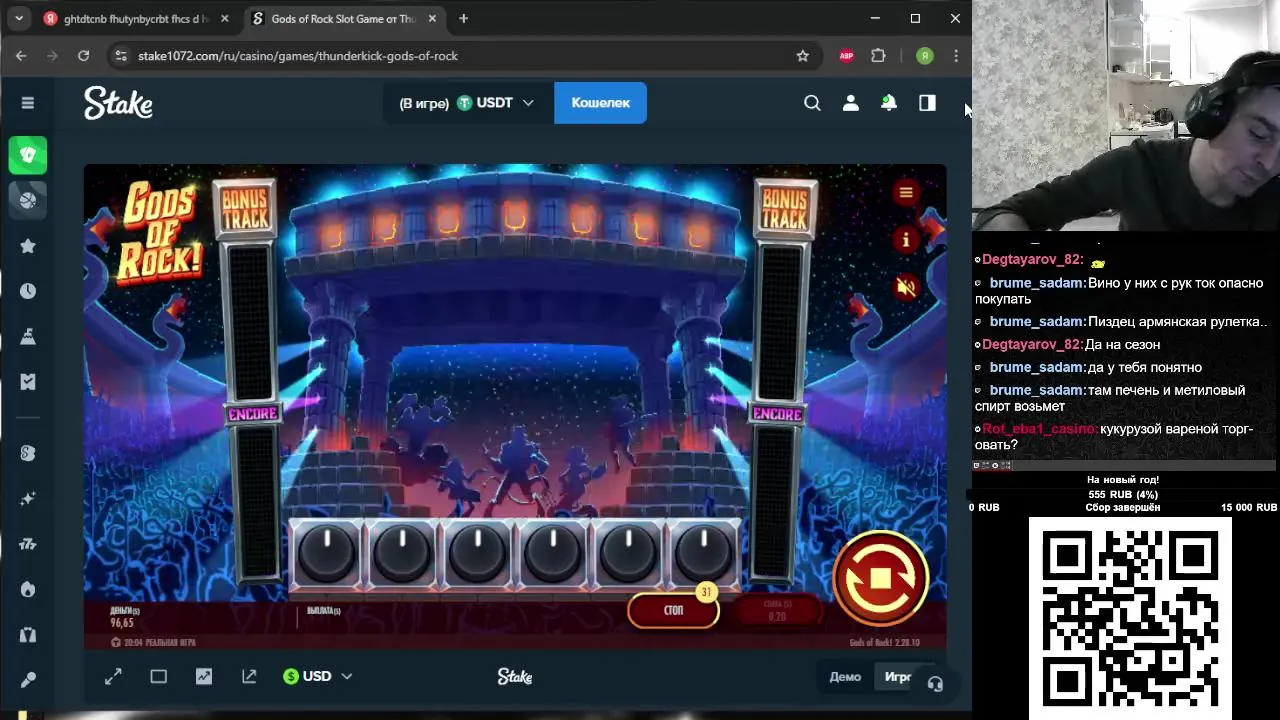The width and height of the screenshot is (1280, 720).
Task: Close the first browser tab
Action: [x=225, y=19]
